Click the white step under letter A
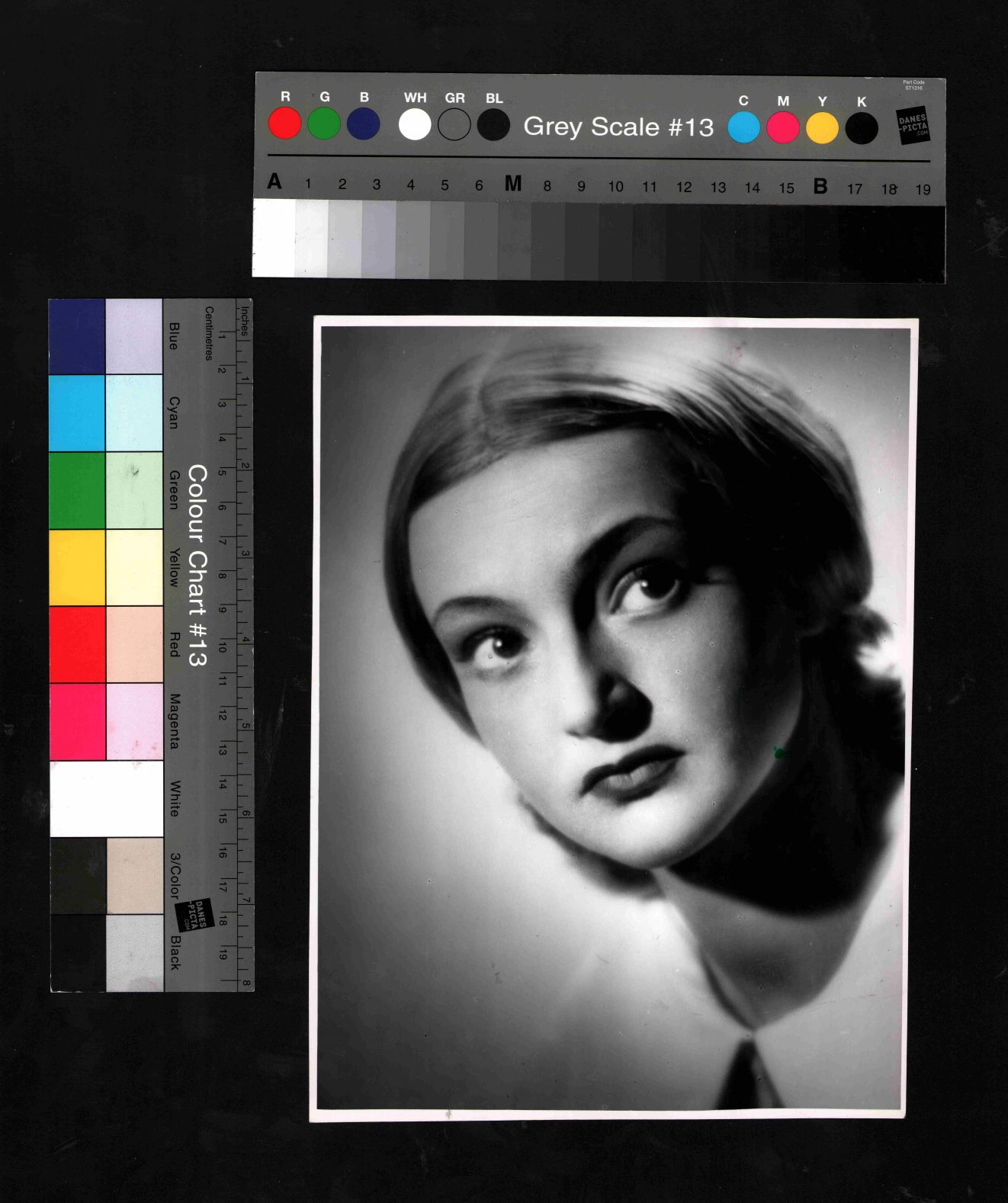This screenshot has height=1203, width=1008. (x=274, y=238)
